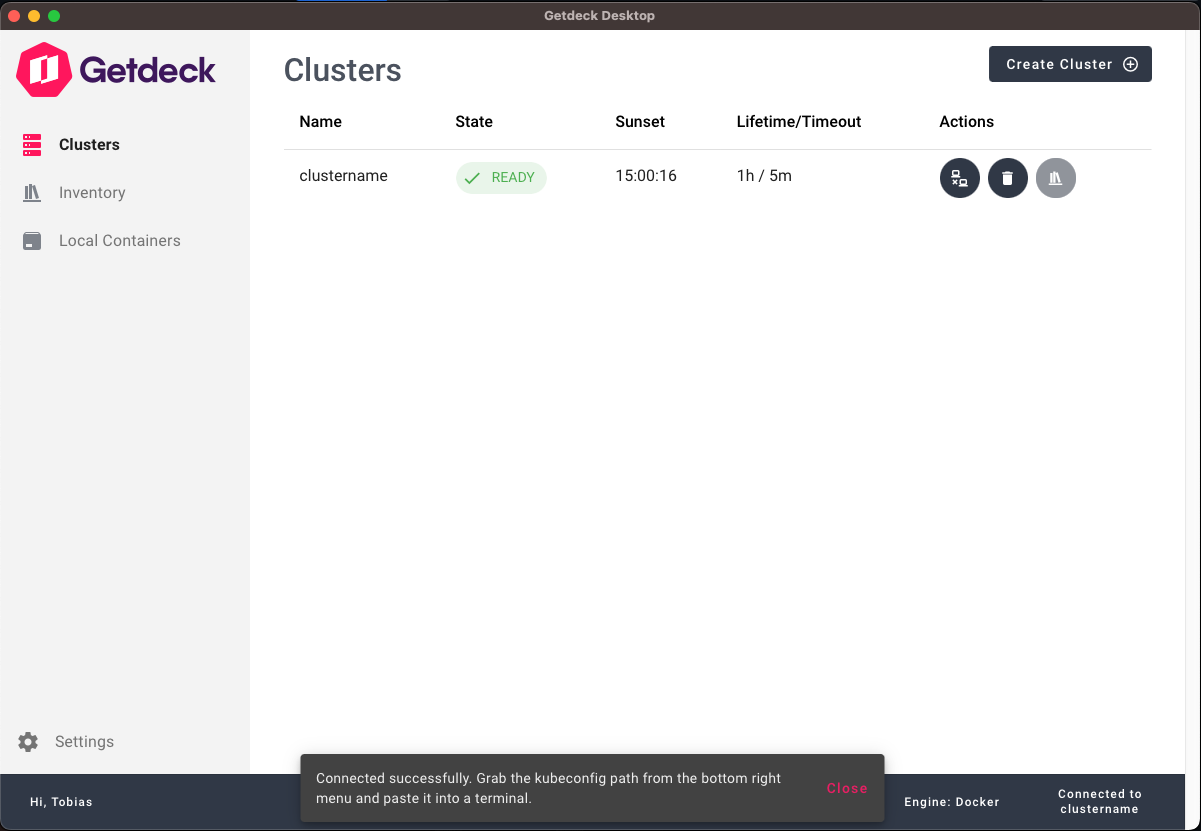Click the Engine: Docker status entry
The height and width of the screenshot is (831, 1201).
point(952,802)
